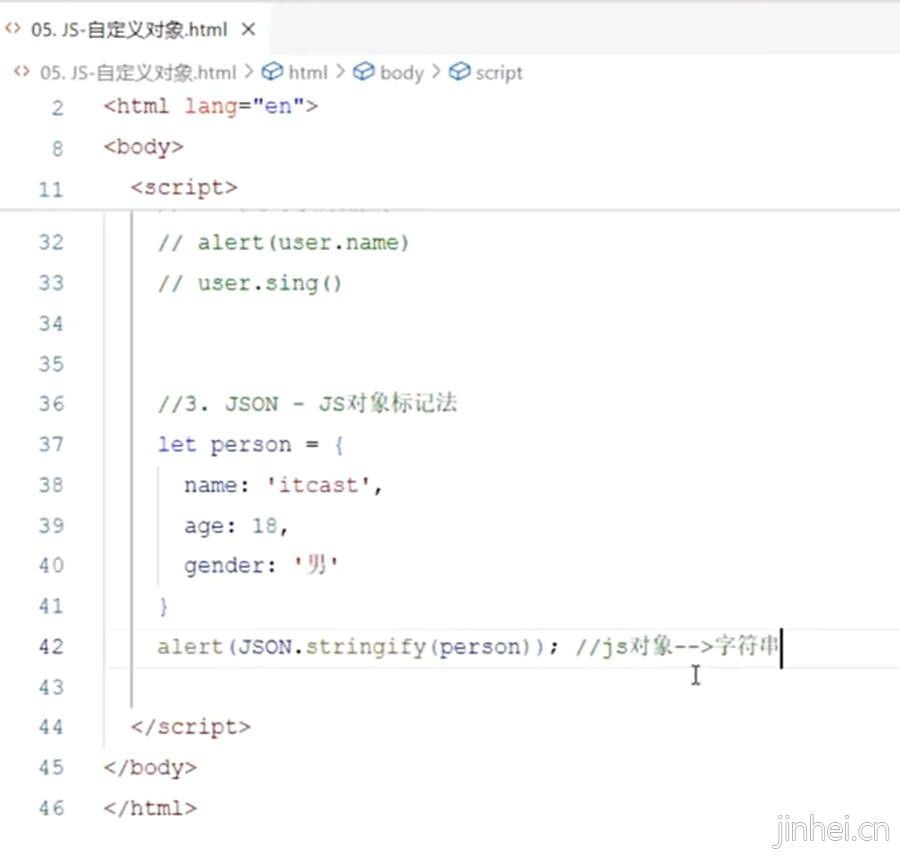Click the closing </html> tag

[150, 808]
